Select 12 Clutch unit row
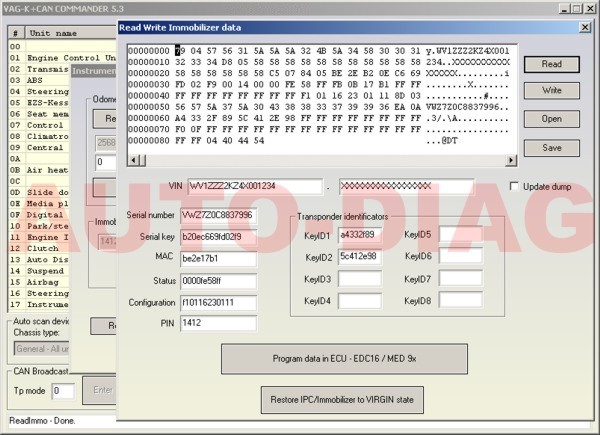This screenshot has width=600, height=435. (x=39, y=249)
